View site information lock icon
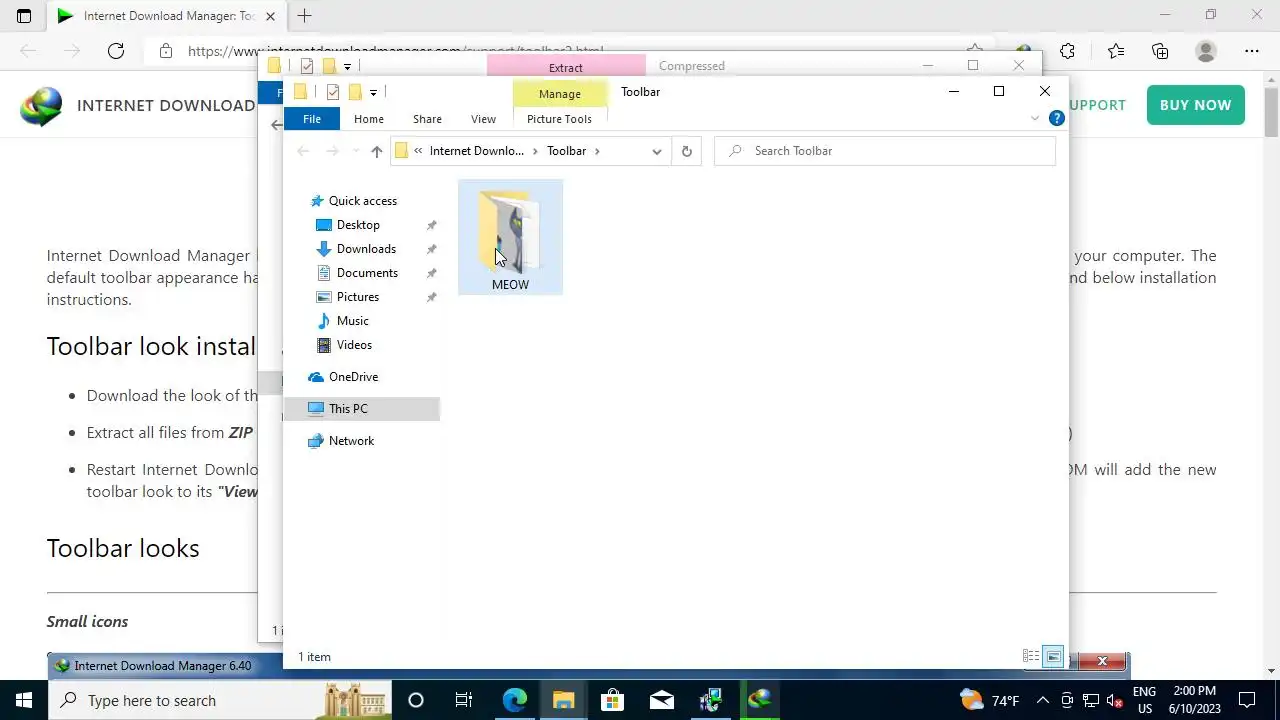This screenshot has height=720, width=1280. pos(166,51)
